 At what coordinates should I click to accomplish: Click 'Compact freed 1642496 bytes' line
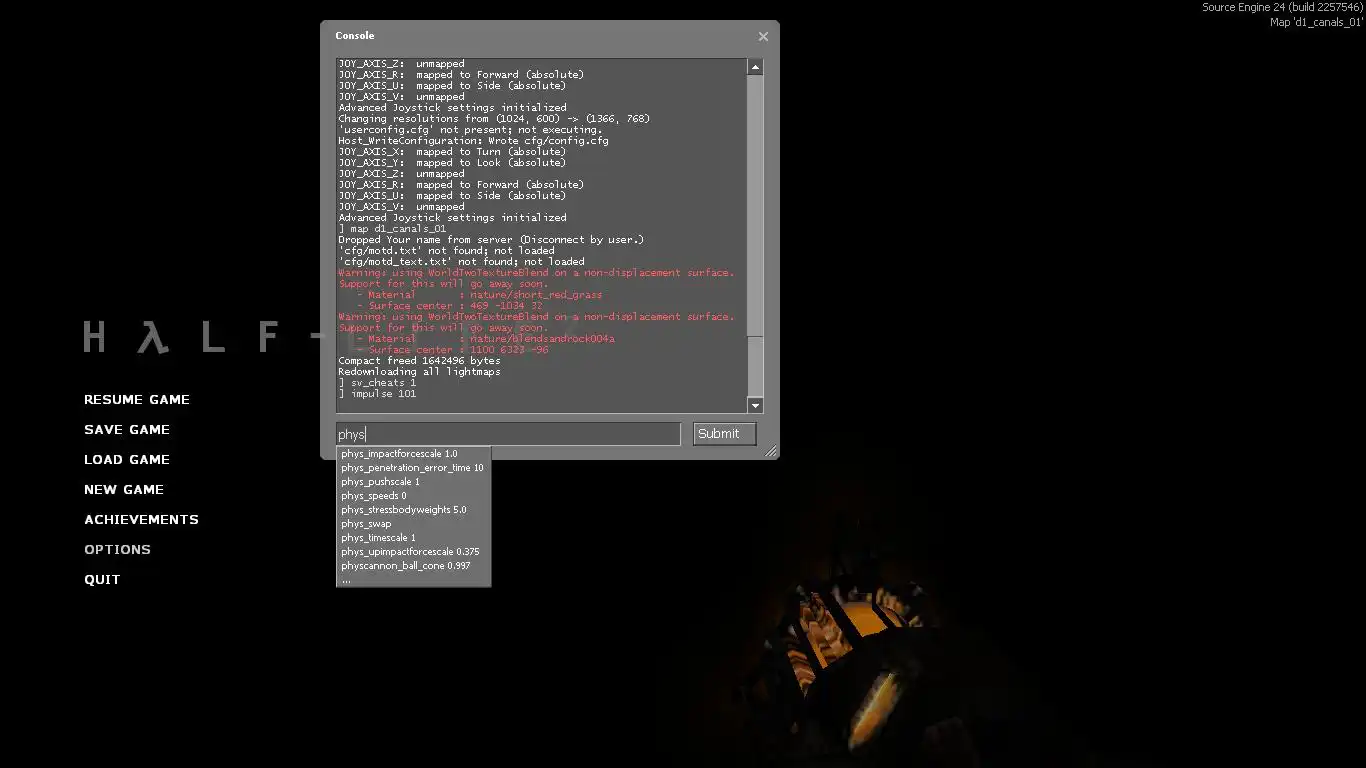pos(419,361)
